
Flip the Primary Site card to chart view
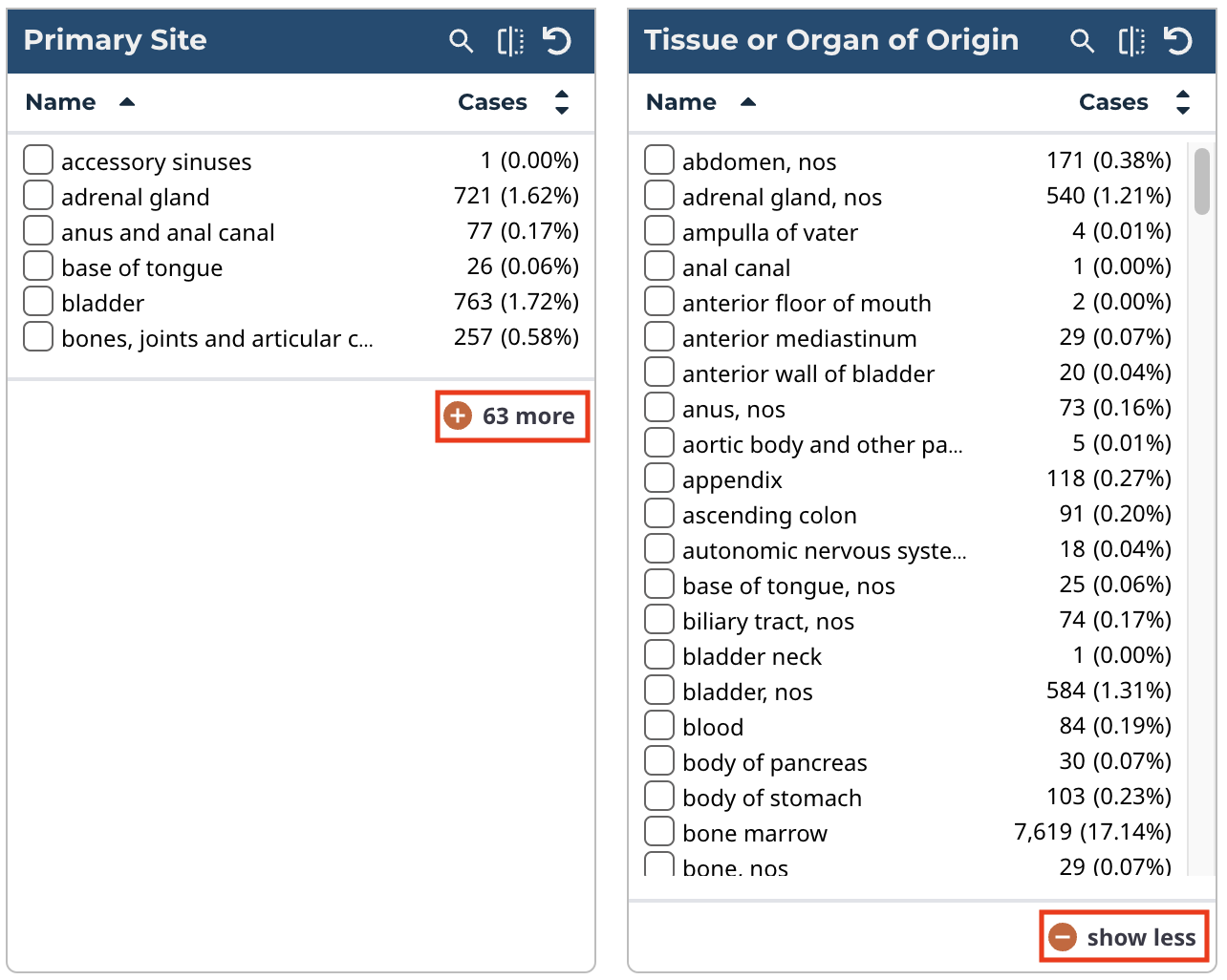[x=510, y=41]
